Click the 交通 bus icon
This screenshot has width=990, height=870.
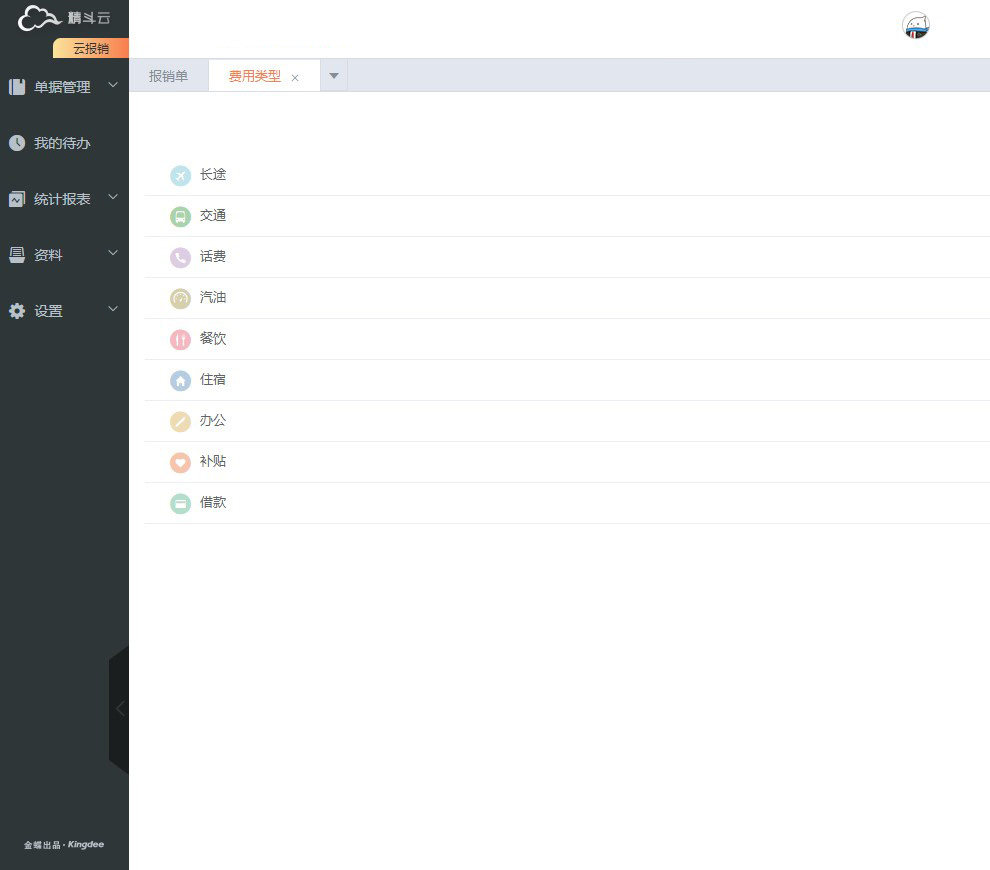pos(181,217)
